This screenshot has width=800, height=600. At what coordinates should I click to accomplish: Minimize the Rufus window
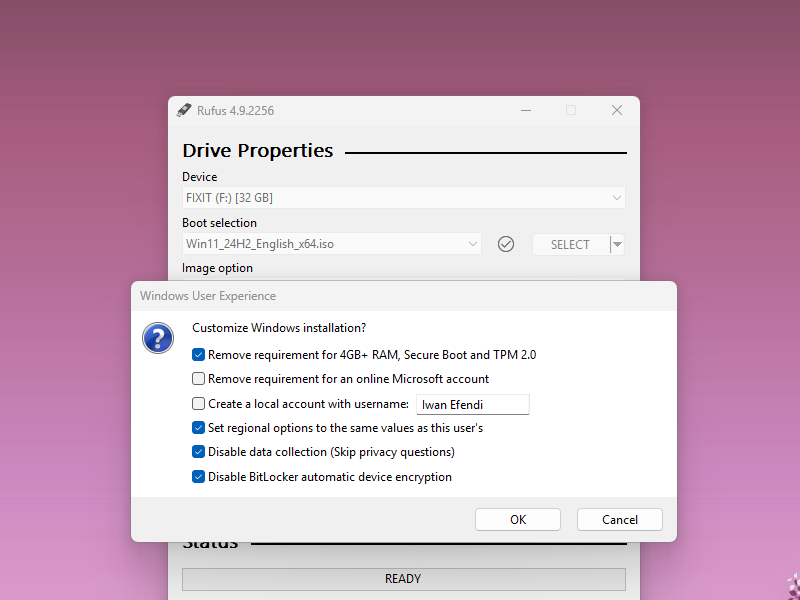(525, 110)
